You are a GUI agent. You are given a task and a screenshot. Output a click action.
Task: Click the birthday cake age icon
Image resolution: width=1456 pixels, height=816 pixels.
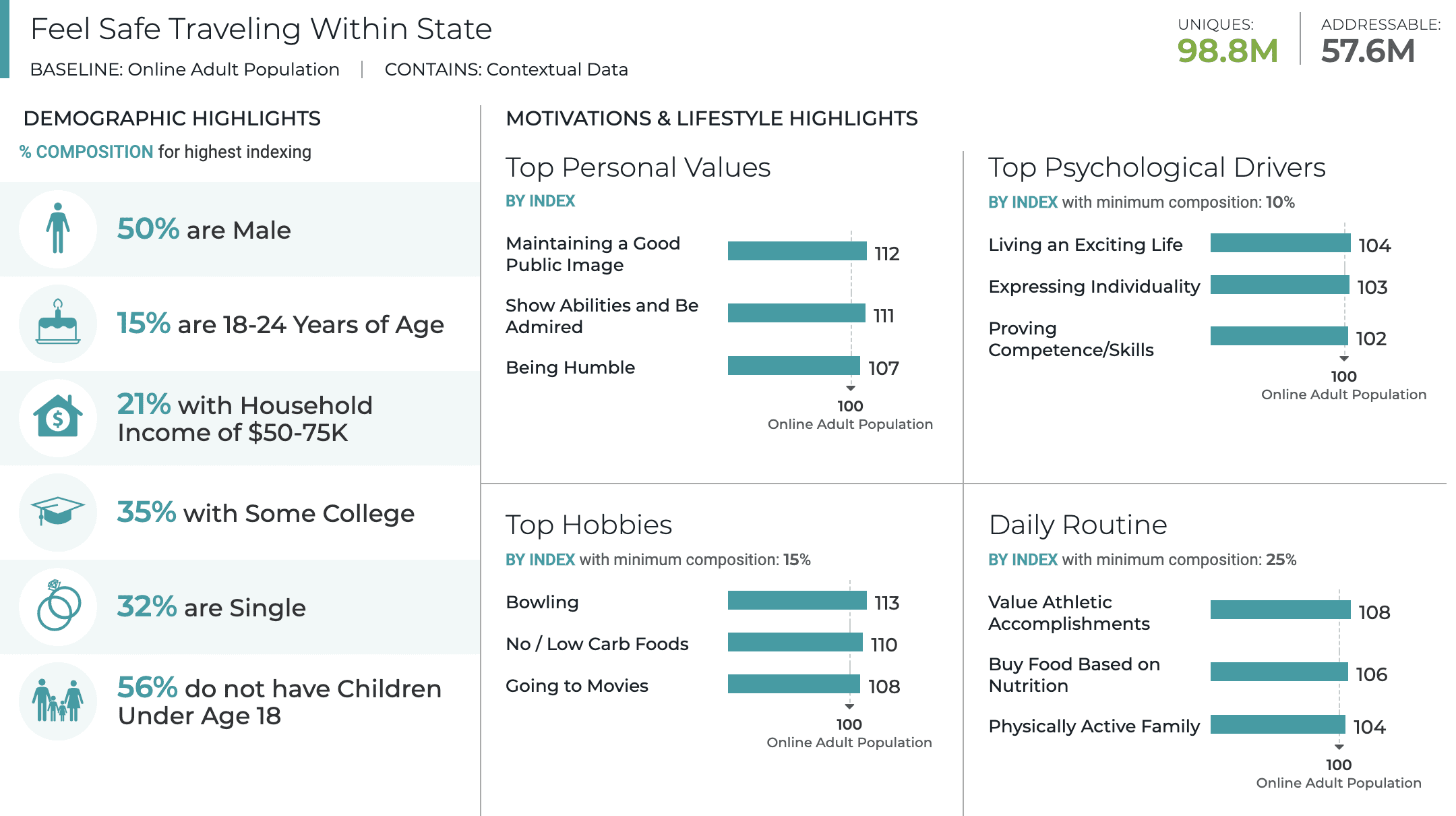(58, 323)
